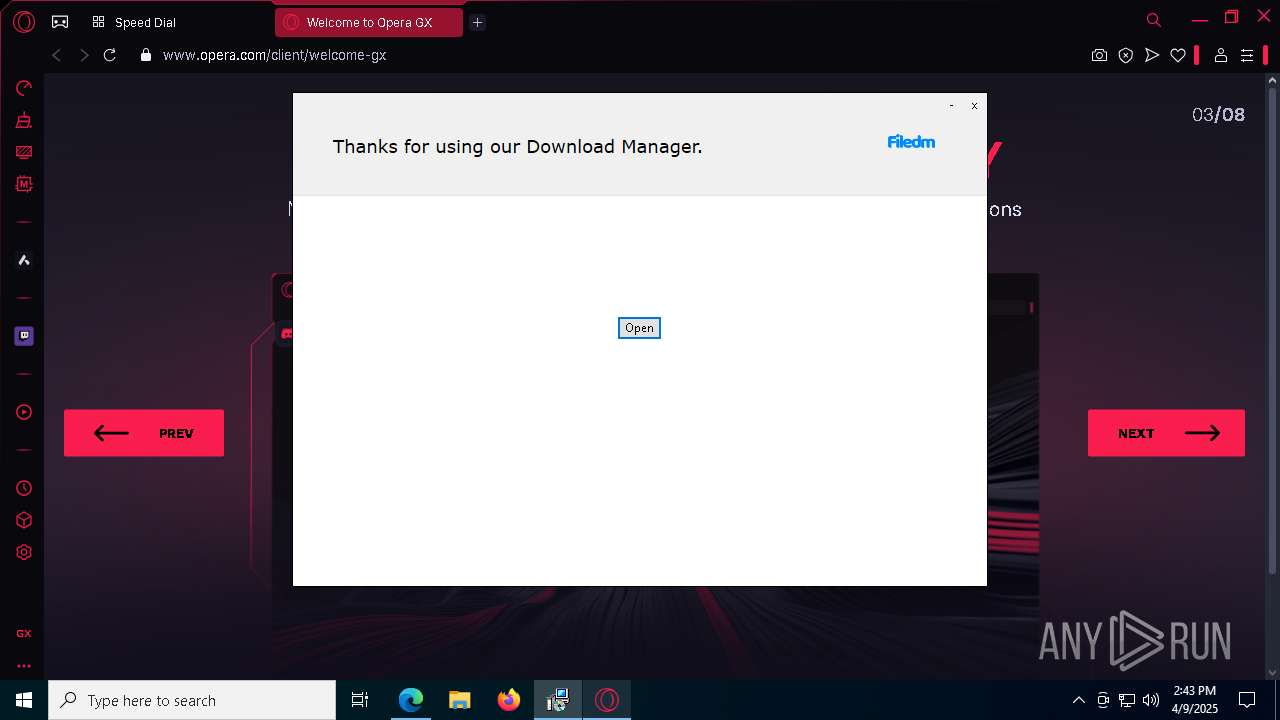Go forward with the browser forward arrow

(x=84, y=55)
